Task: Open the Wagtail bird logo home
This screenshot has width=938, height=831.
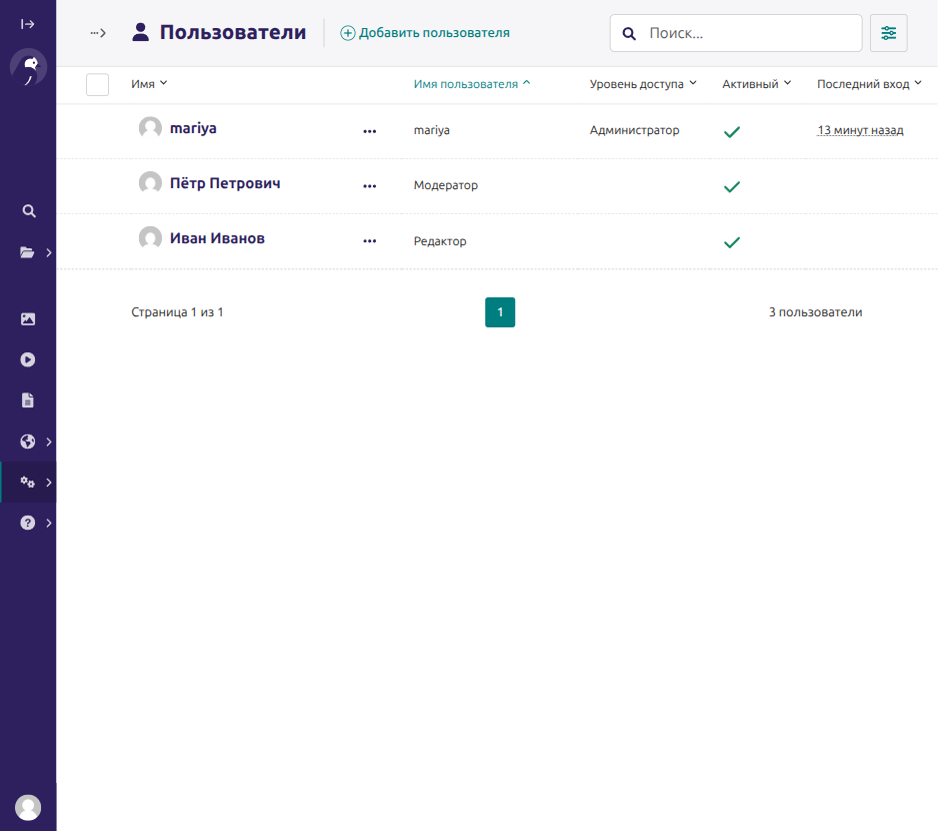Action: 28,68
